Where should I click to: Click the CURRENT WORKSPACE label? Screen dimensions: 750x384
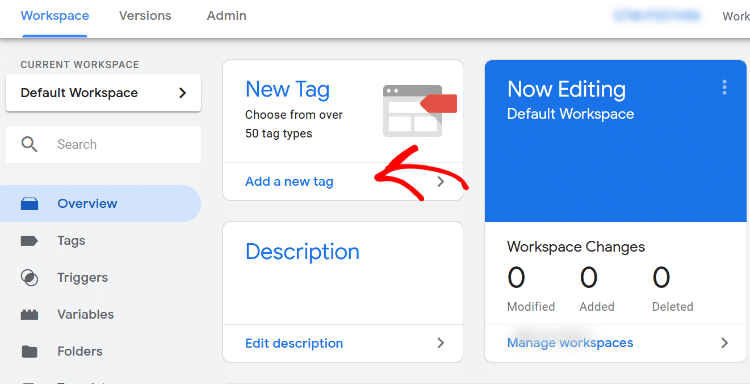tap(80, 65)
